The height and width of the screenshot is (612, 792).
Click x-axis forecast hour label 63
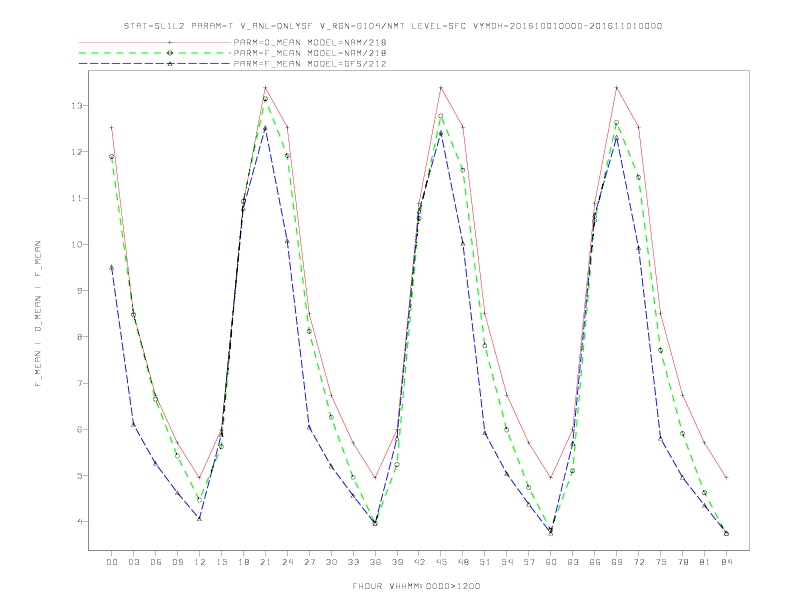(573, 562)
